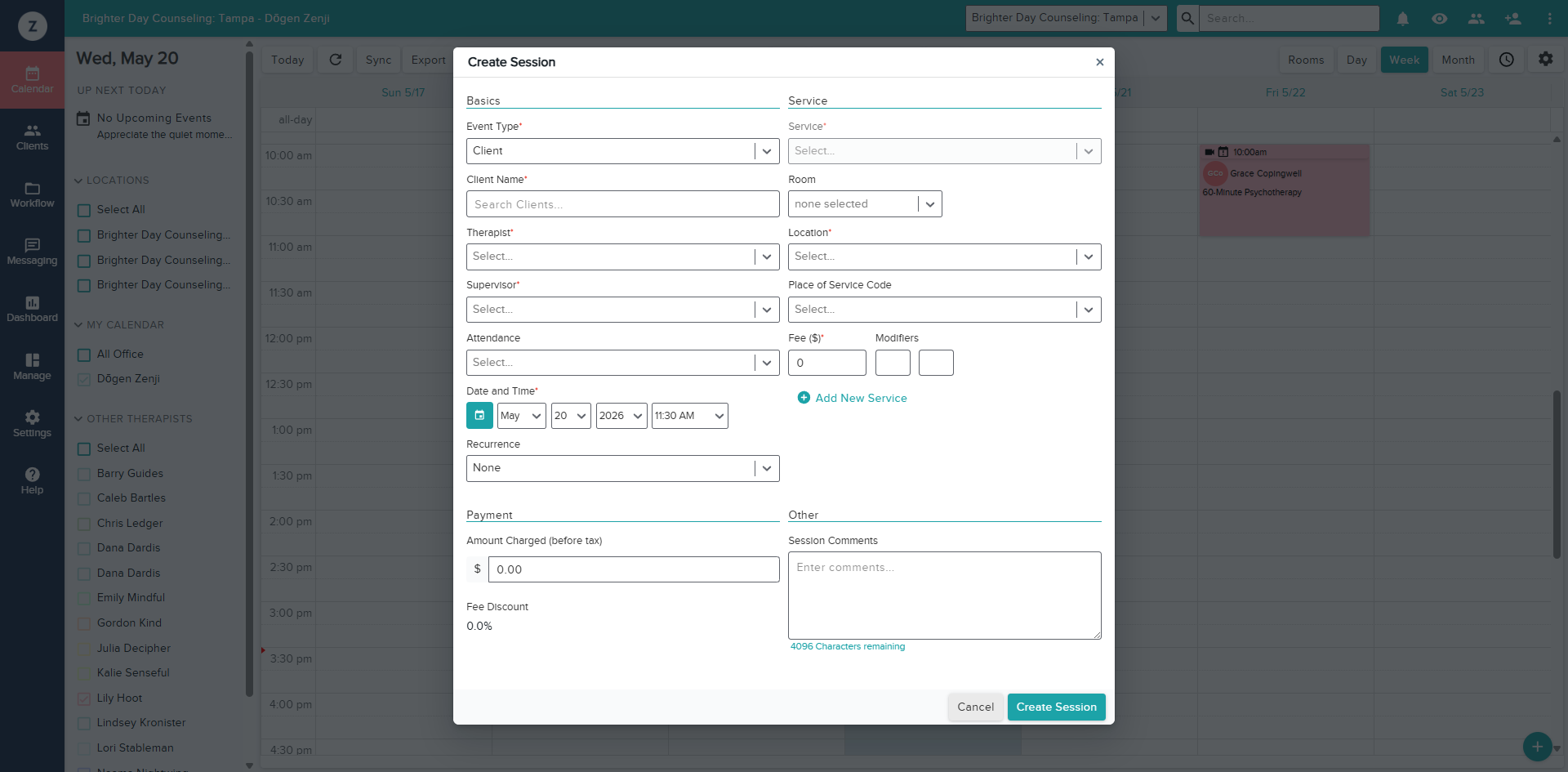Expand the Therapist select dropdown
The image size is (1568, 772).
(x=622, y=257)
